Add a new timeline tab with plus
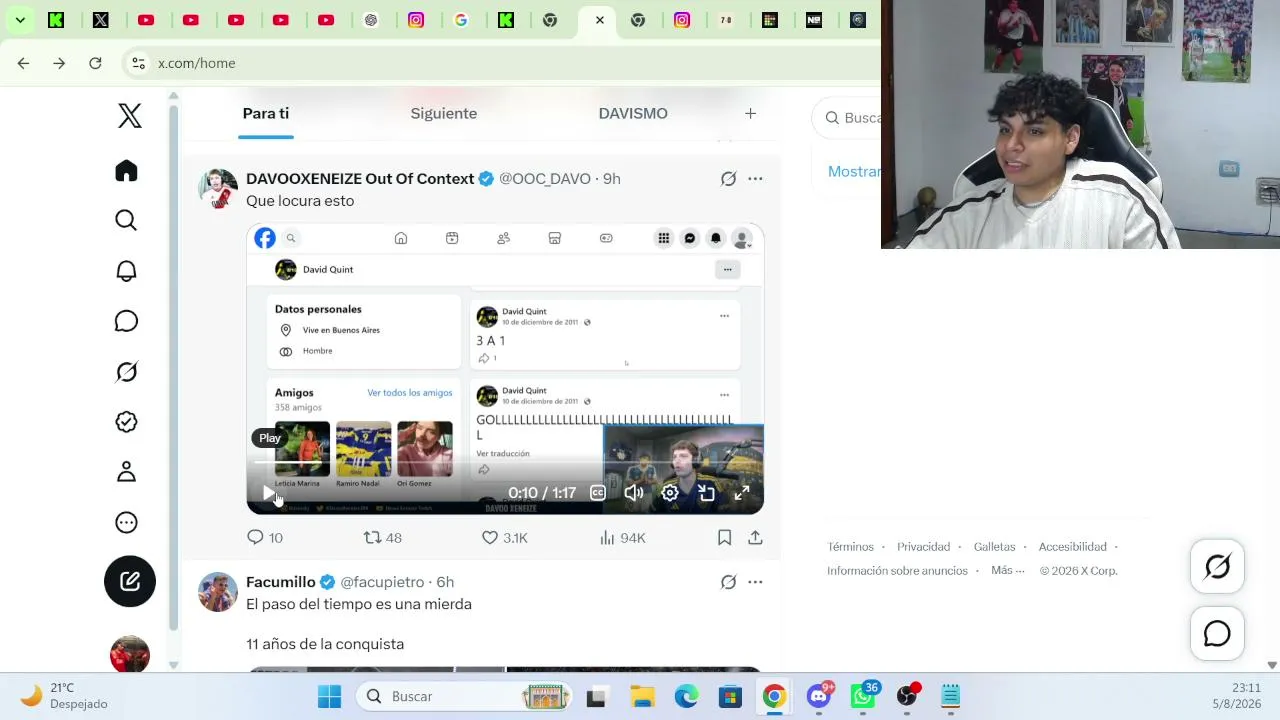This screenshot has height=720, width=1280. coord(750,113)
